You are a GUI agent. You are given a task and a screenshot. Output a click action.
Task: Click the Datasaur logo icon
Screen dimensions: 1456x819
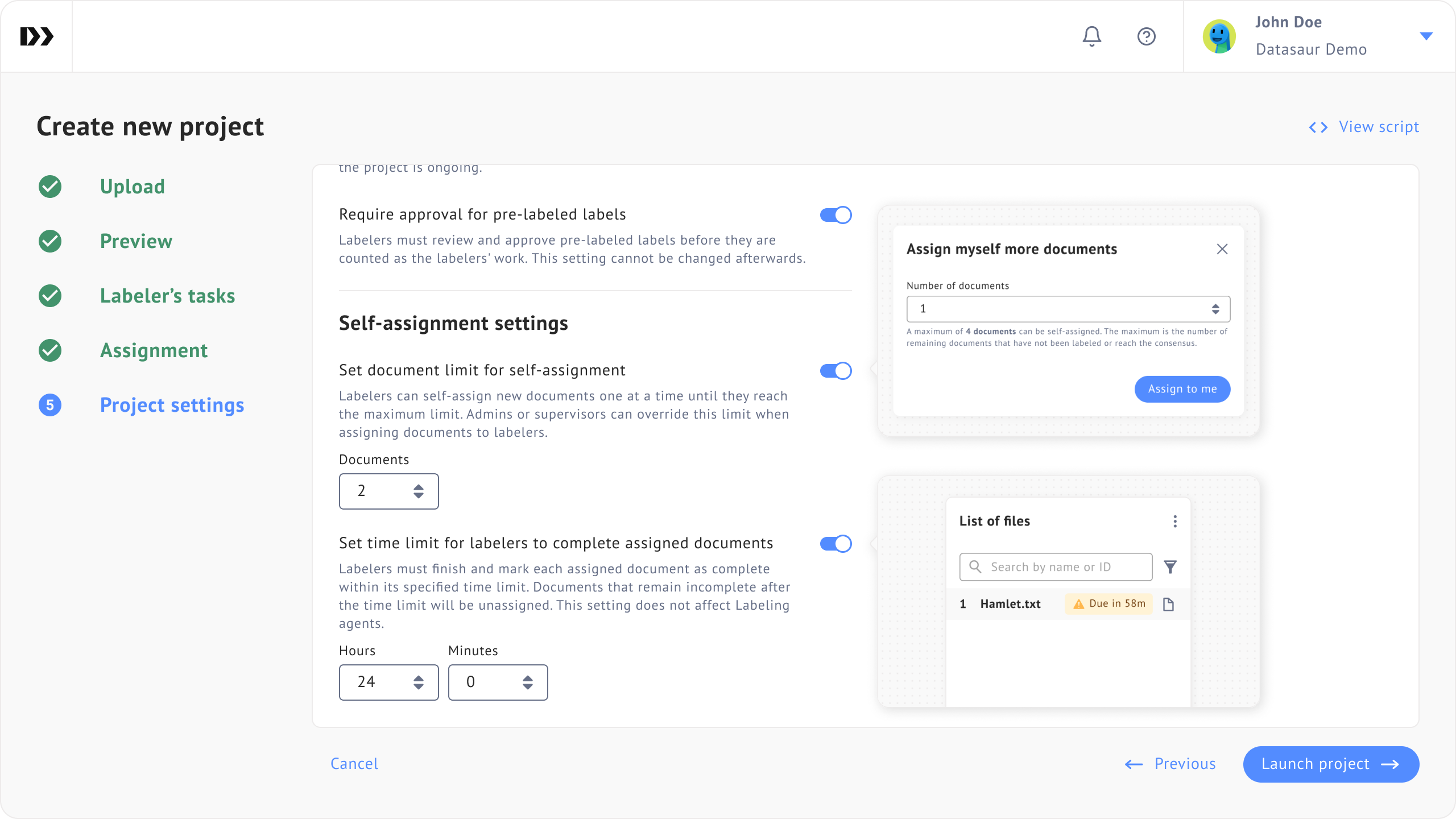[x=37, y=36]
